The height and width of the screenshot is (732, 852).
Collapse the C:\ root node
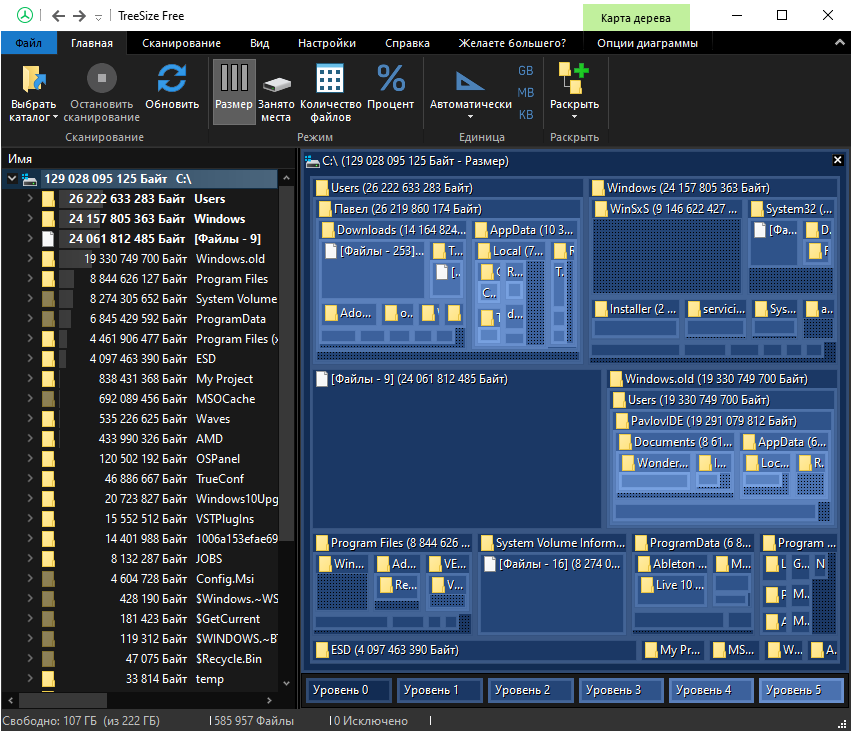tap(12, 178)
